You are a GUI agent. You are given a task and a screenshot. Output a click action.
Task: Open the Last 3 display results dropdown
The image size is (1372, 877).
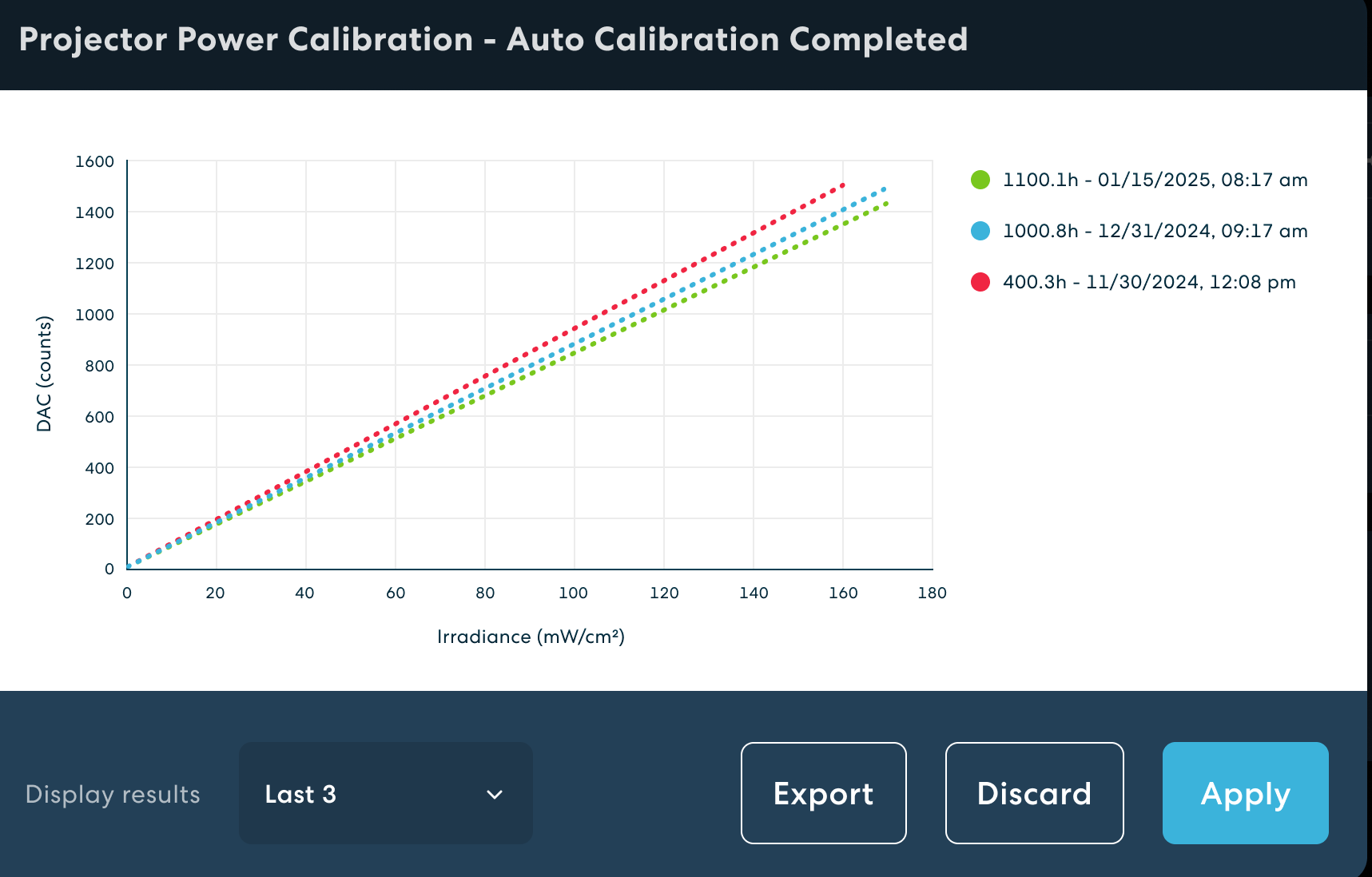click(385, 793)
